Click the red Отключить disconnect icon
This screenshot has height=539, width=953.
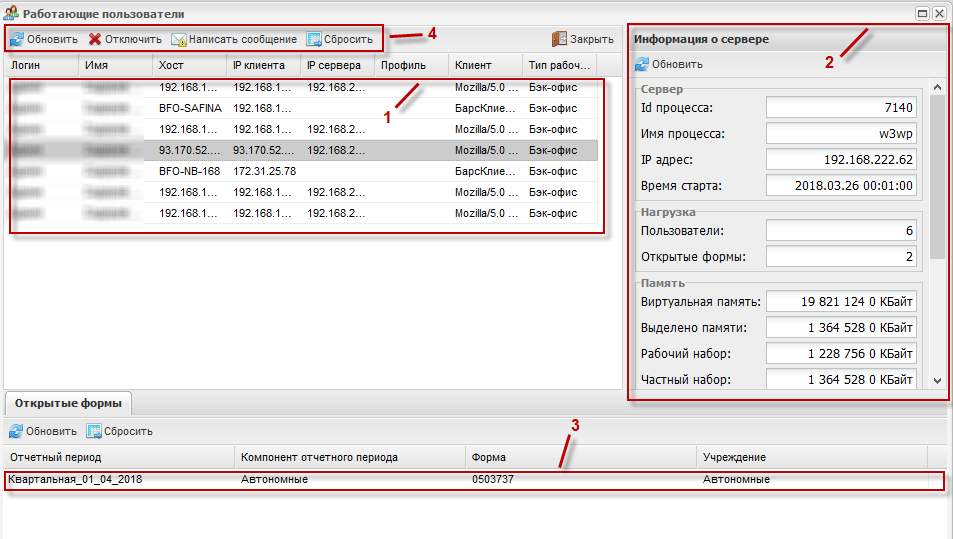pyautogui.click(x=95, y=39)
